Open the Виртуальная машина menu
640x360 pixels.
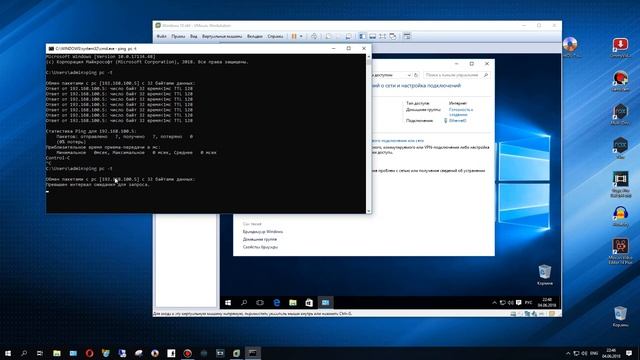222,36
